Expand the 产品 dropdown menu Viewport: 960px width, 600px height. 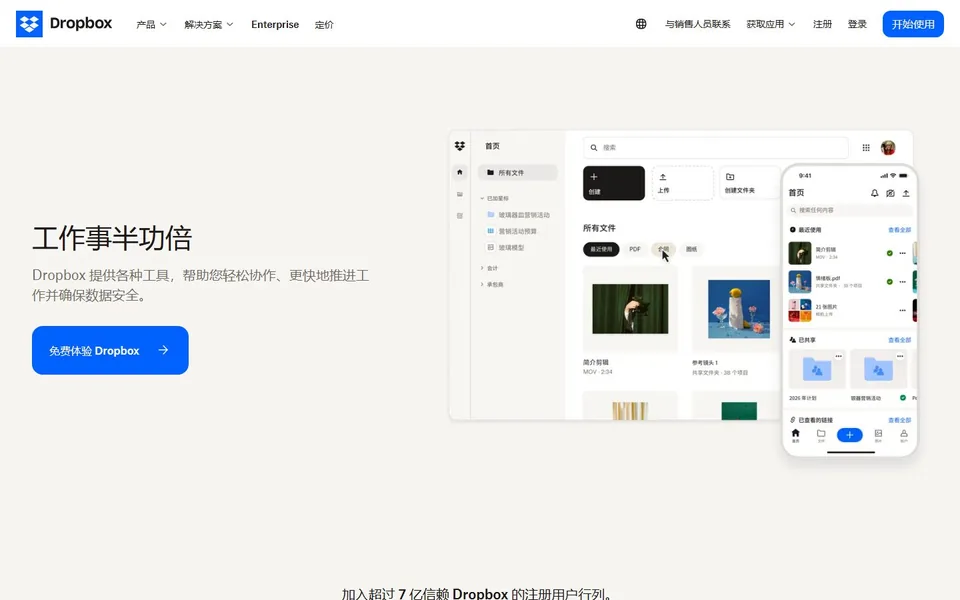pyautogui.click(x=151, y=24)
